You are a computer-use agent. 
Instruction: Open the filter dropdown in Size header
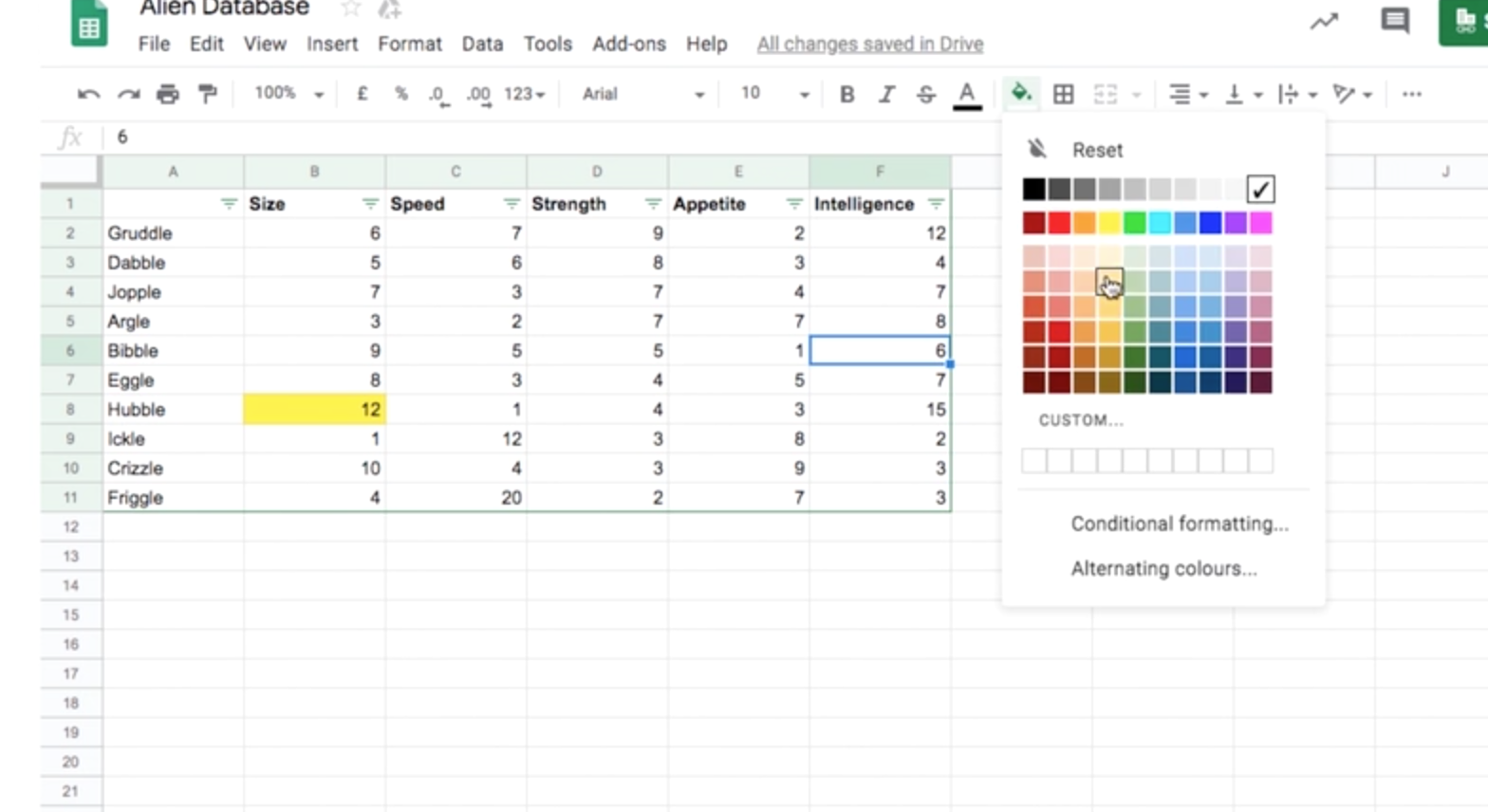370,204
